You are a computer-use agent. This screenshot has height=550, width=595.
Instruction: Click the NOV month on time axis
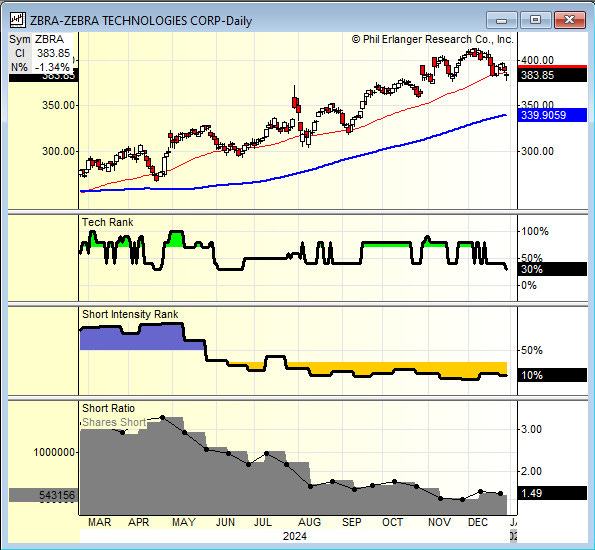[x=439, y=522]
